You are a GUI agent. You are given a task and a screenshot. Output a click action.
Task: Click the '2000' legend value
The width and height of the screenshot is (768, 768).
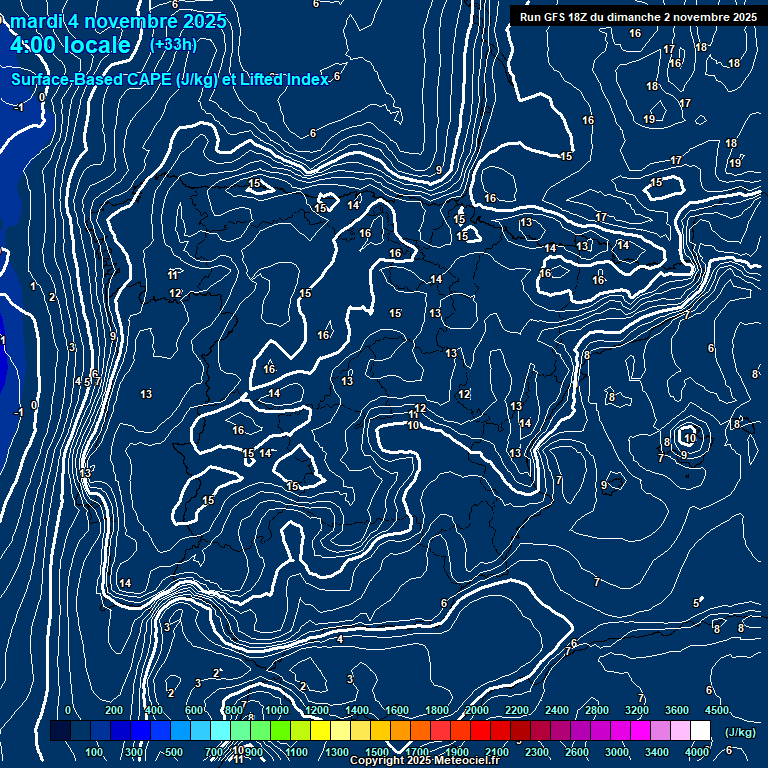tap(477, 710)
